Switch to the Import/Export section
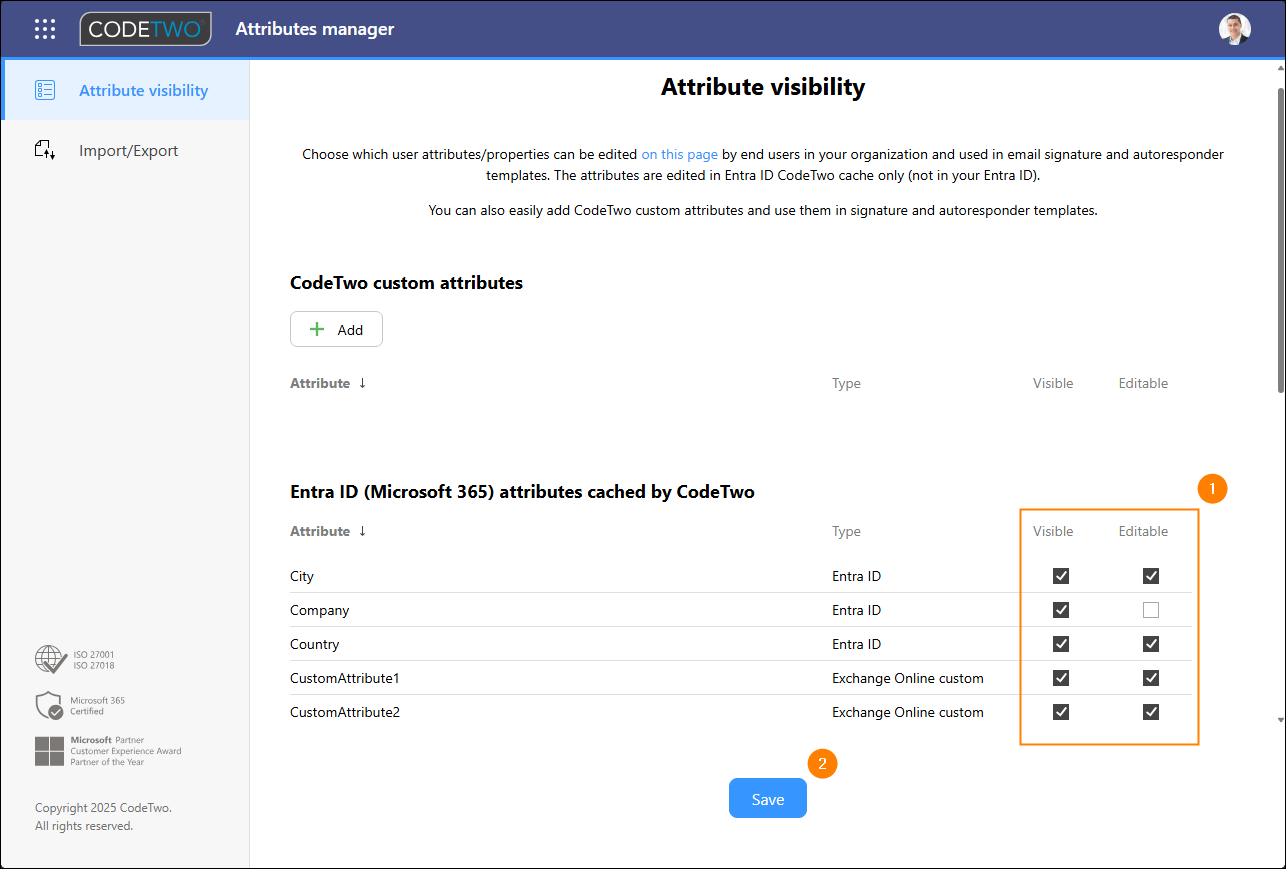 coord(128,151)
